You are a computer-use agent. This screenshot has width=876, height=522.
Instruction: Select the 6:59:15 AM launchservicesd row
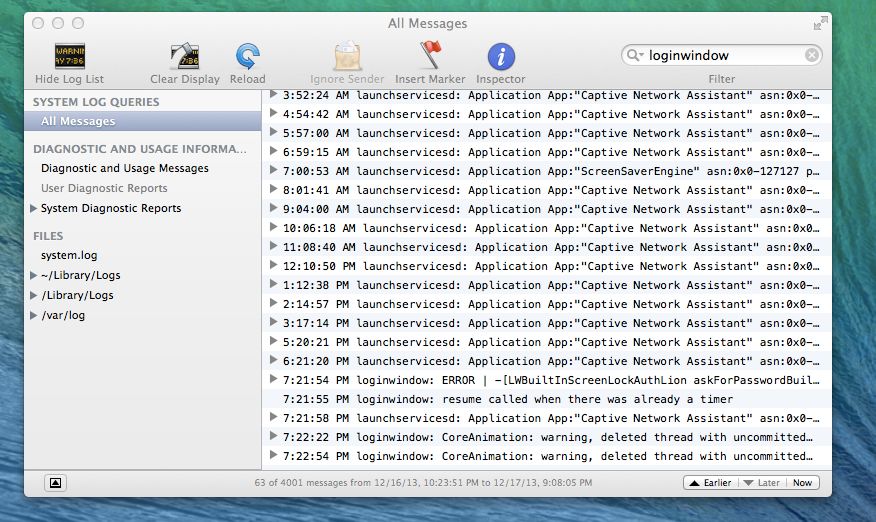[x=546, y=152]
